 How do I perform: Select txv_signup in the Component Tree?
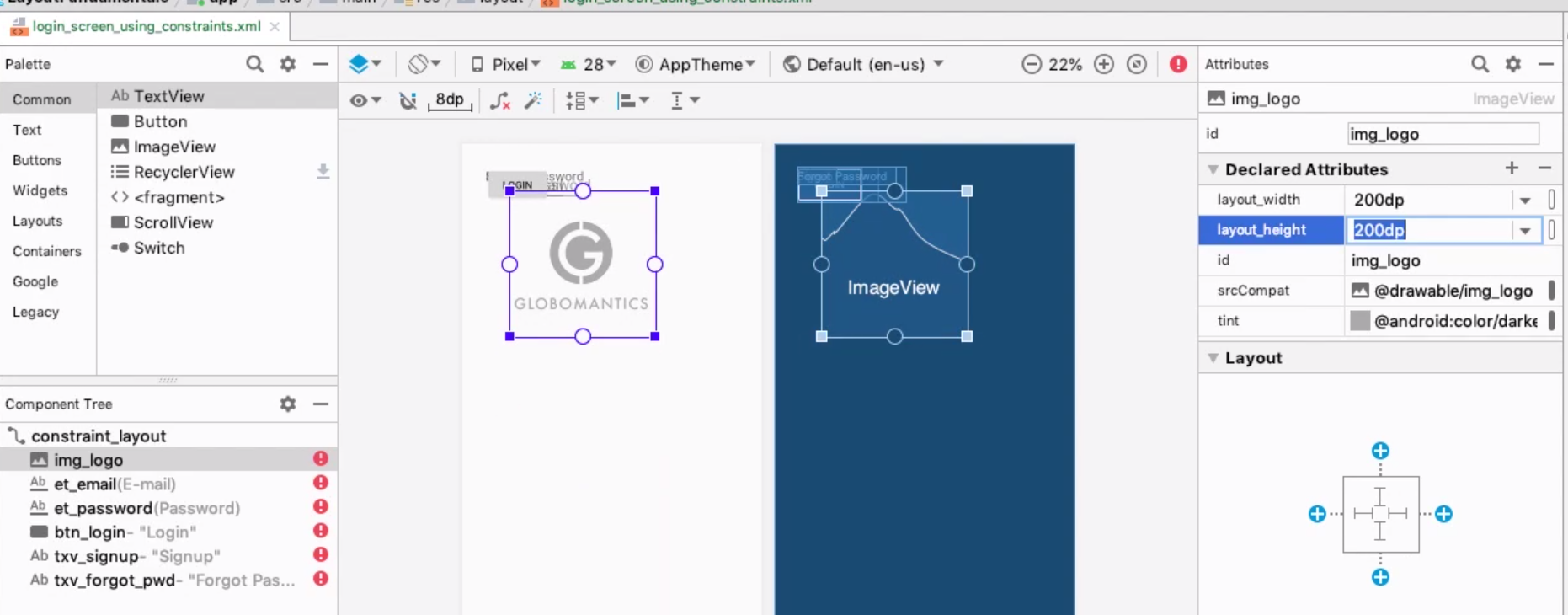tap(168, 556)
